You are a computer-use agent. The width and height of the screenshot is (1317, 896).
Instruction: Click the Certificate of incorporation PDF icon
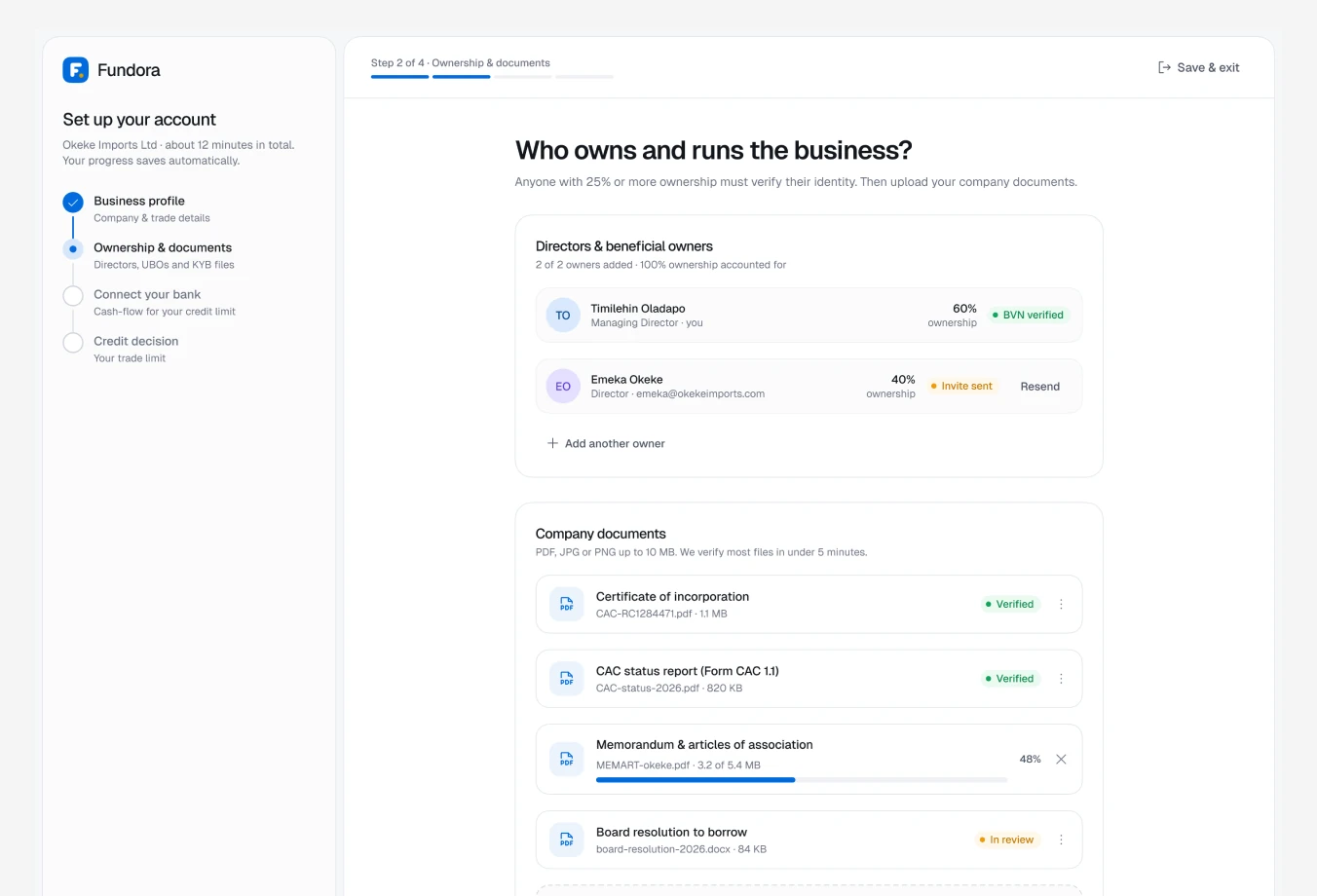(567, 605)
